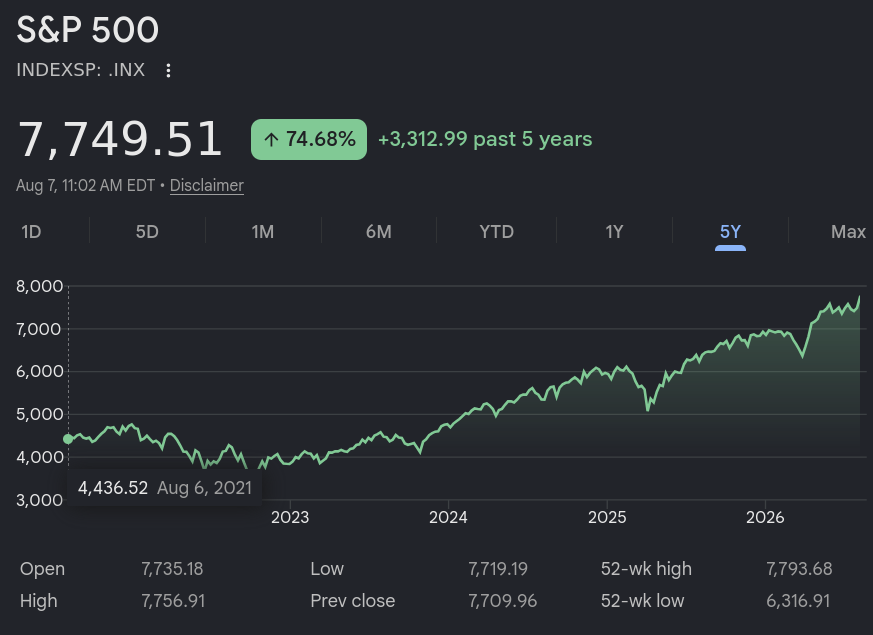Viewport: 873px width, 635px height.
Task: Switch chart to 5D range
Action: [147, 232]
